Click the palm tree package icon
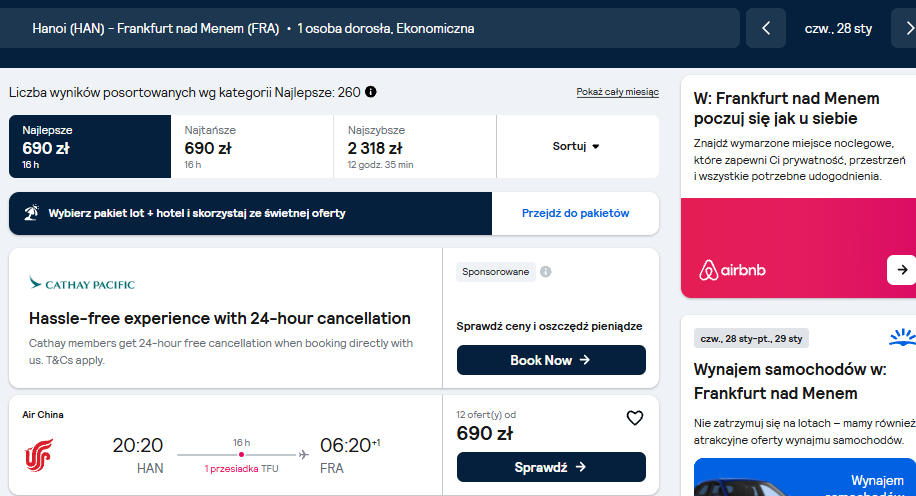 (32, 213)
